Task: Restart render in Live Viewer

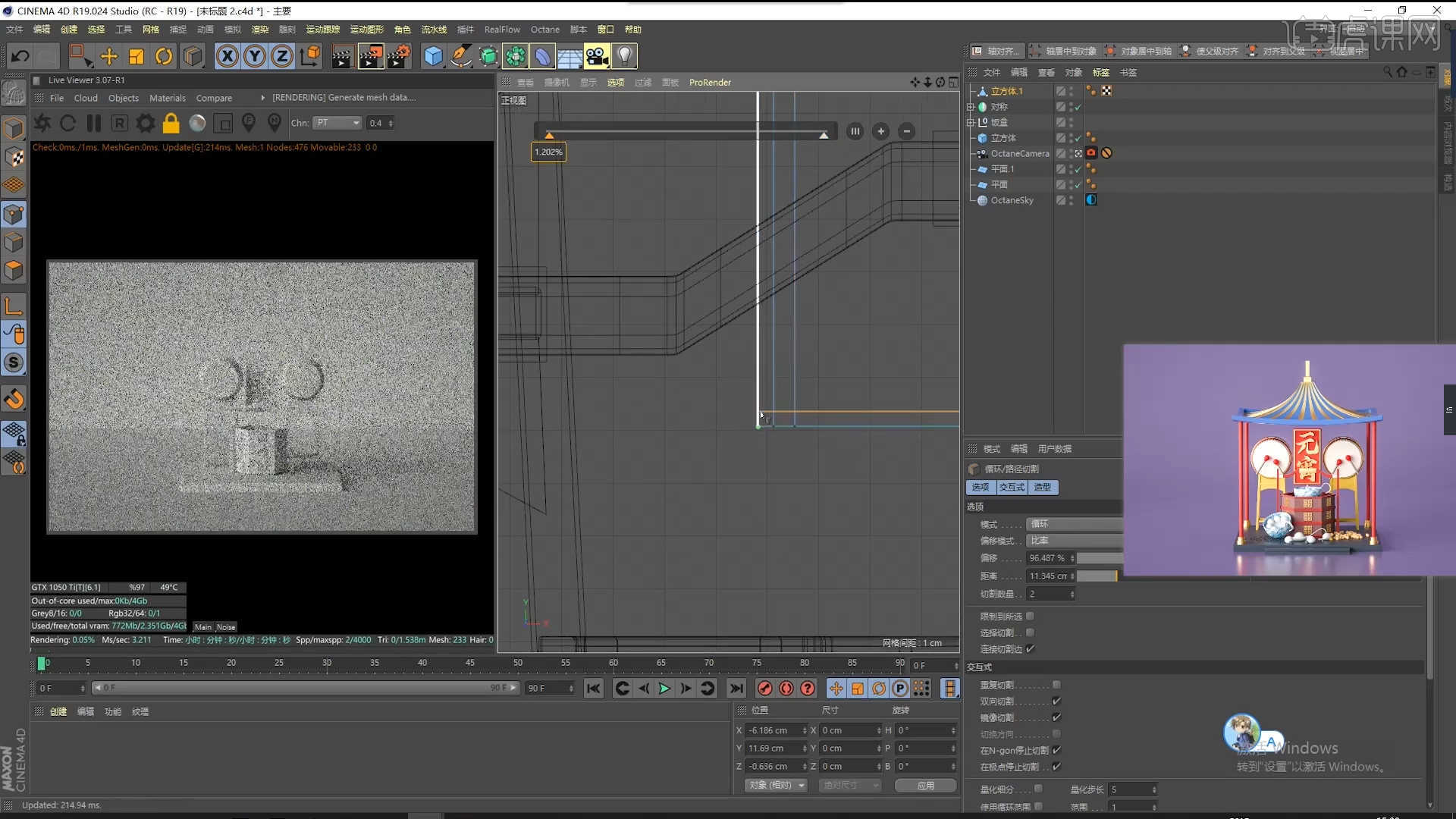Action: 67,123
